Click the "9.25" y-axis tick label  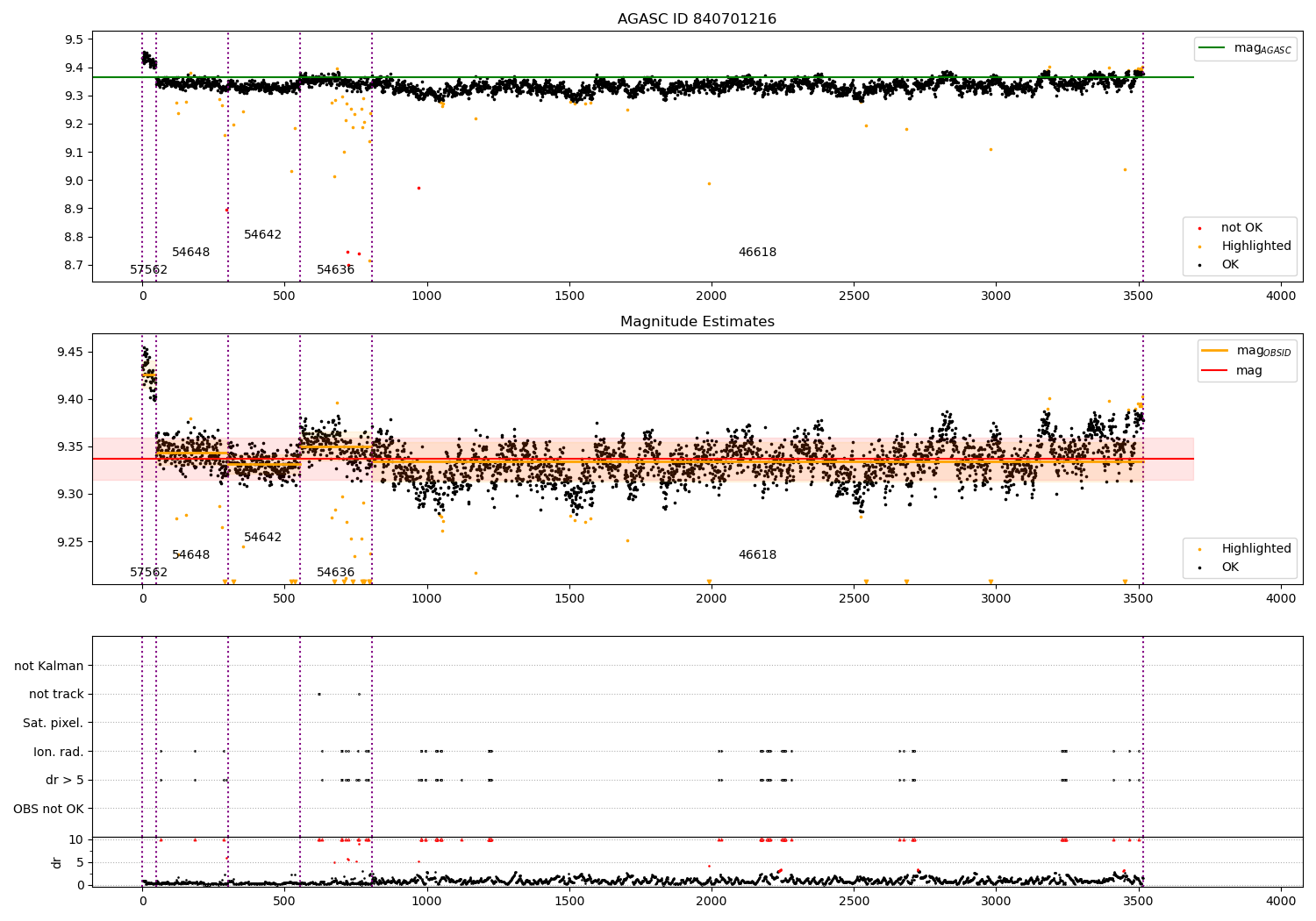pyautogui.click(x=71, y=542)
